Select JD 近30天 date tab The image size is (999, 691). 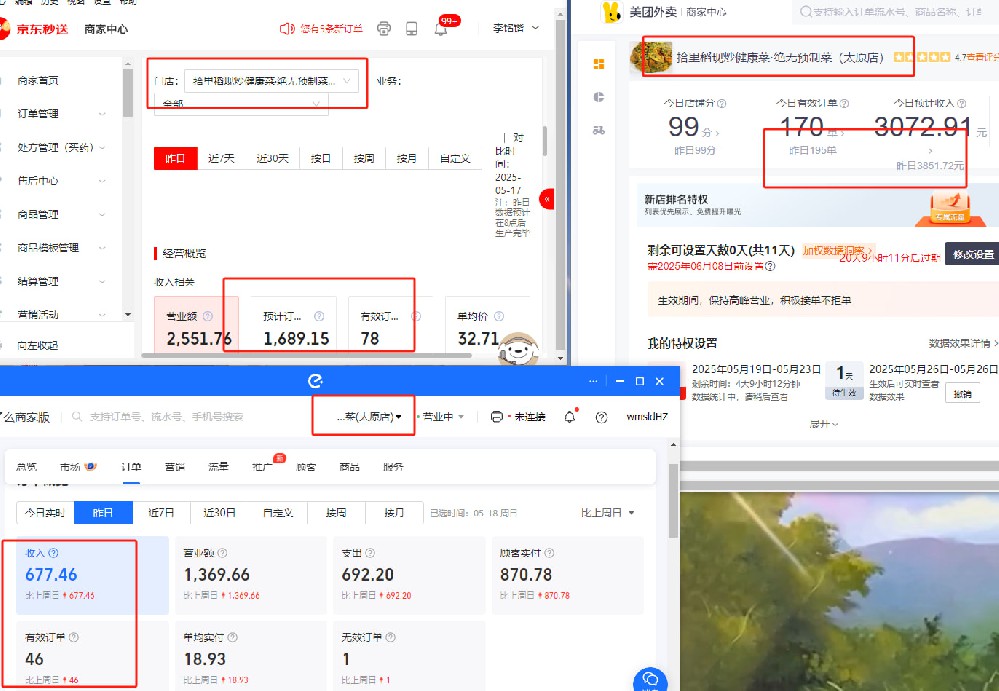272,158
